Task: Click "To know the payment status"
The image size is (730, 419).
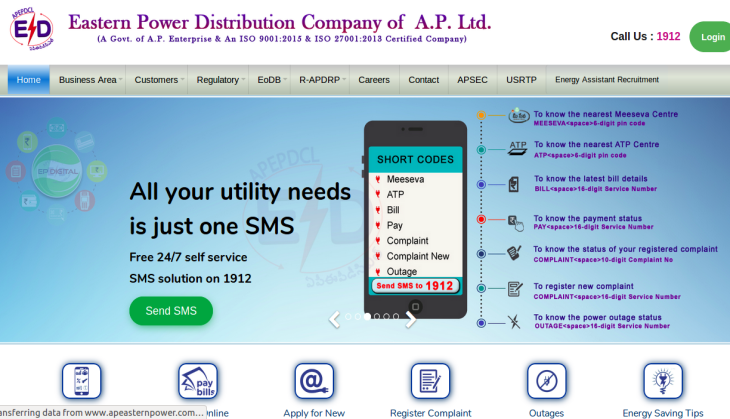Action: (588, 218)
